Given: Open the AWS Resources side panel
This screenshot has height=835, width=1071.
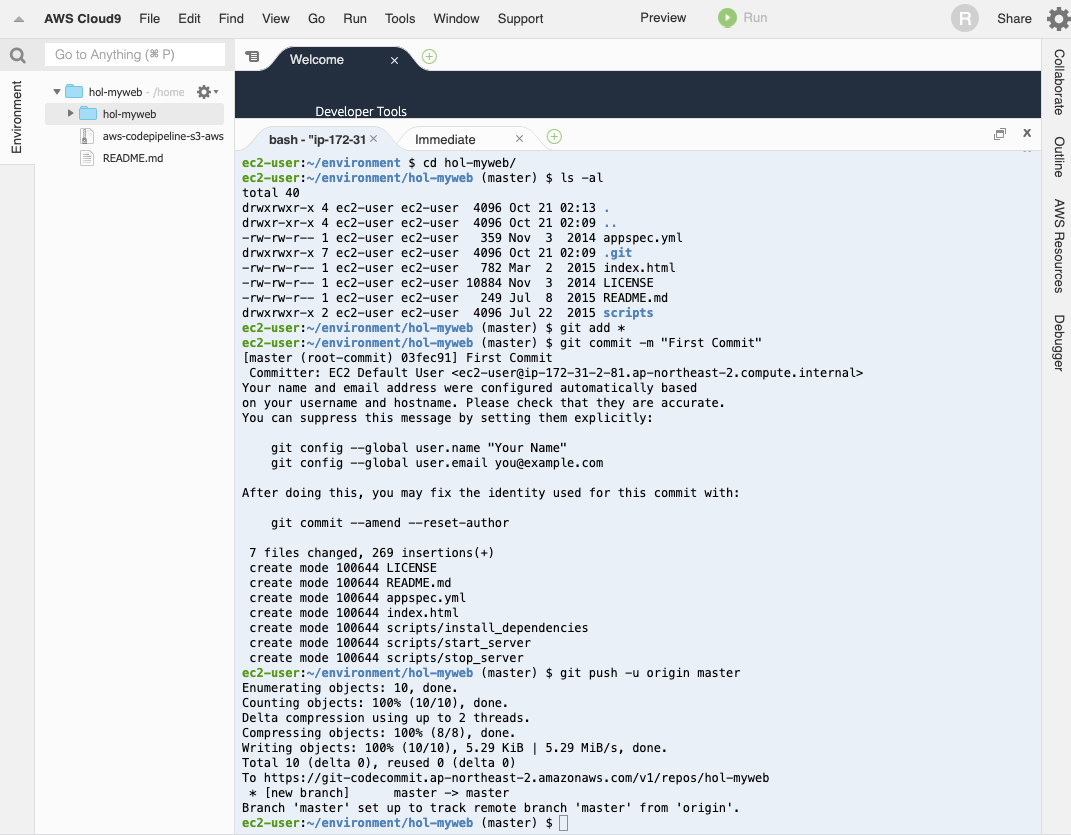Looking at the screenshot, I should click(x=1058, y=246).
